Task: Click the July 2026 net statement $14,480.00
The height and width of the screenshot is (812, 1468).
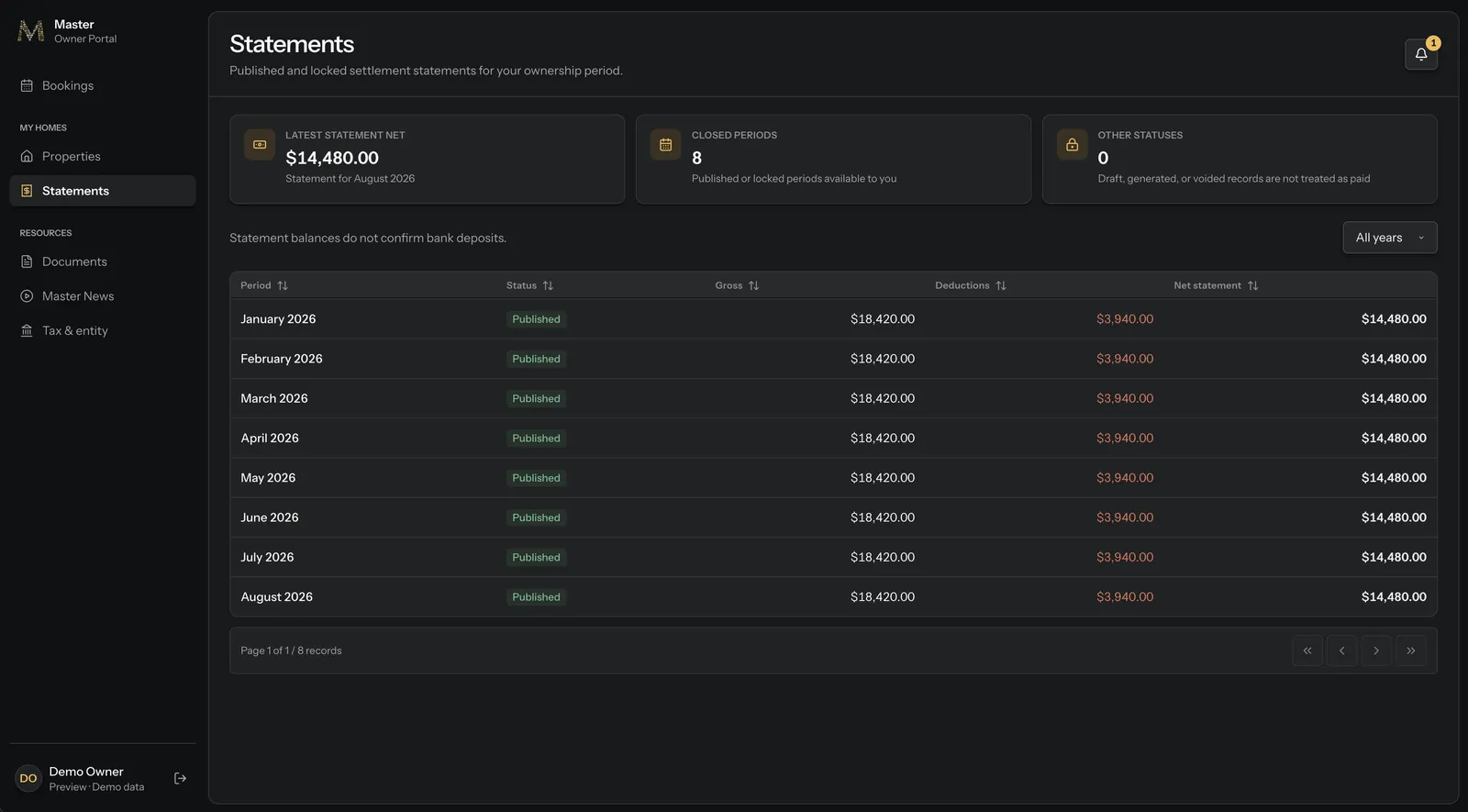Action: (1394, 557)
